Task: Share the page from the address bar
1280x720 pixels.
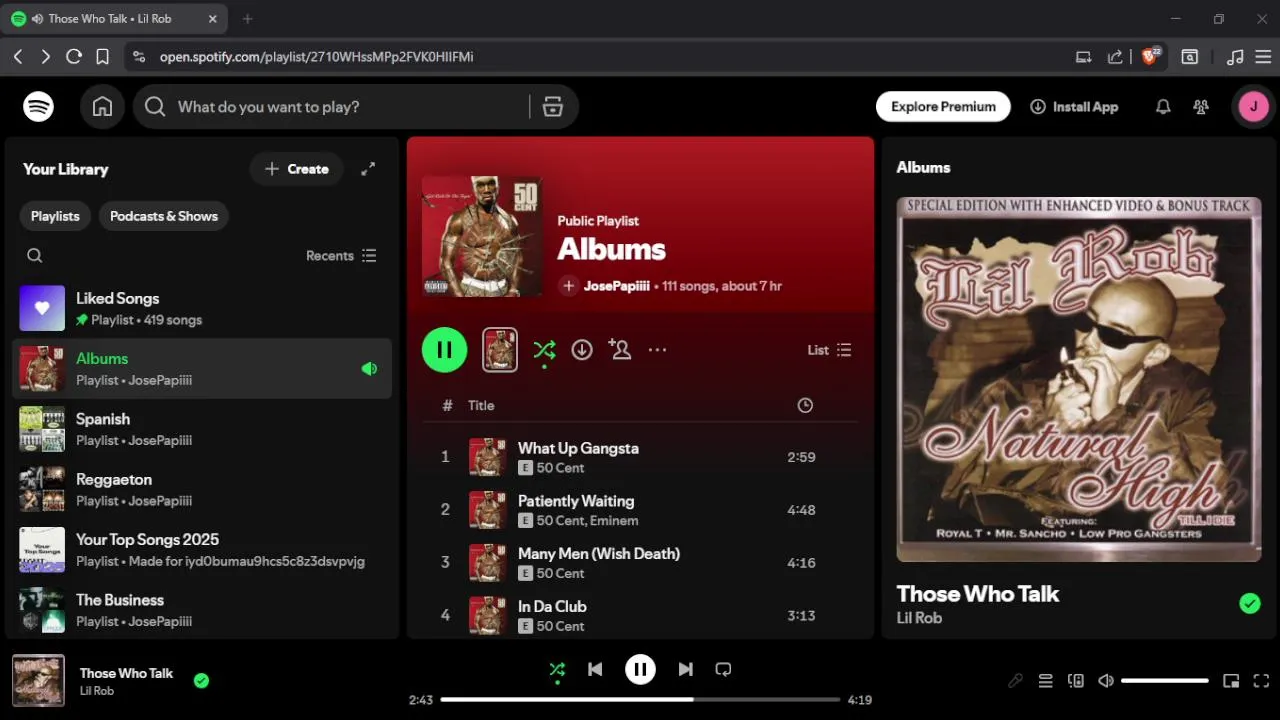Action: (1115, 57)
